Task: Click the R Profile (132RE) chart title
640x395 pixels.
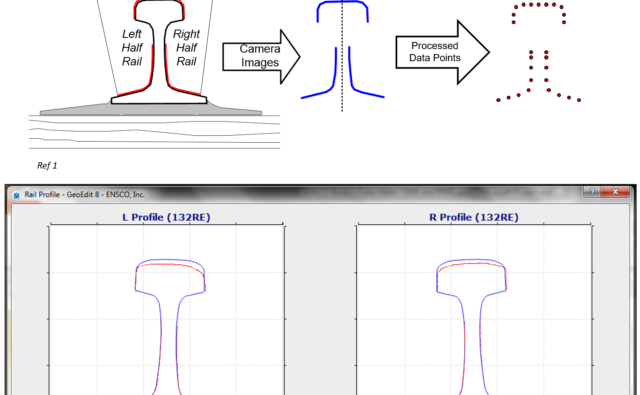Action: pyautogui.click(x=474, y=217)
